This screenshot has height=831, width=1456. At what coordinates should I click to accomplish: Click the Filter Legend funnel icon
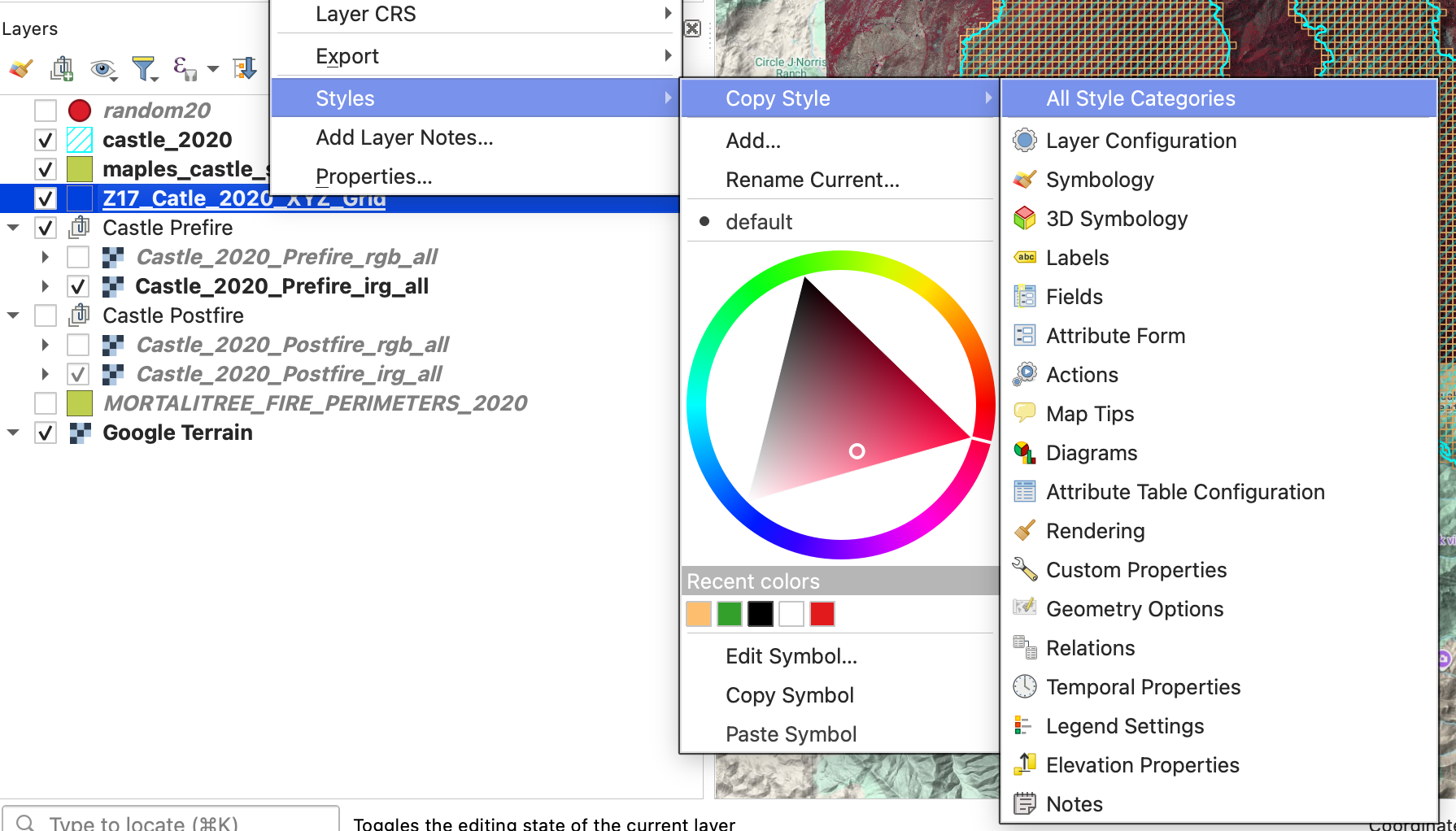144,69
